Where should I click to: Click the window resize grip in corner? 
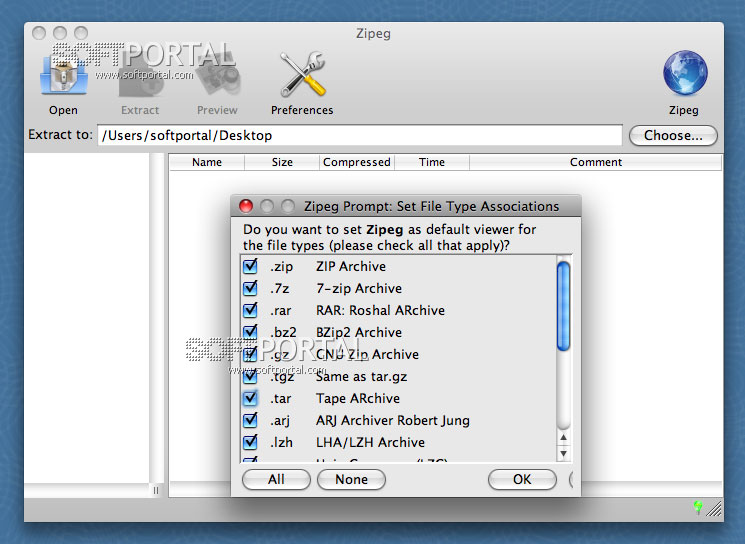click(x=714, y=509)
